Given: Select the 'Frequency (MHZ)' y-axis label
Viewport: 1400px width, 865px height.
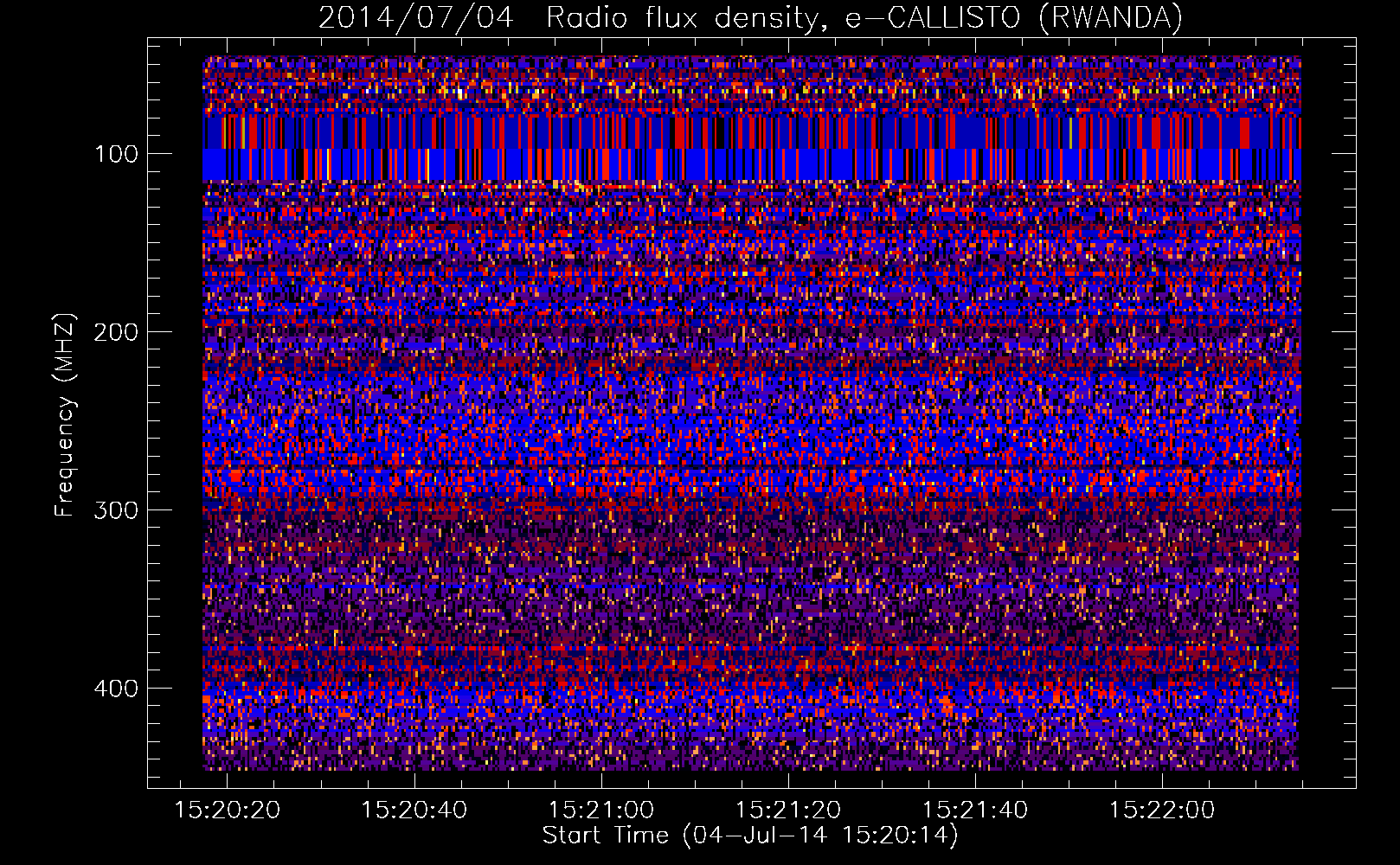Looking at the screenshot, I should [65, 414].
